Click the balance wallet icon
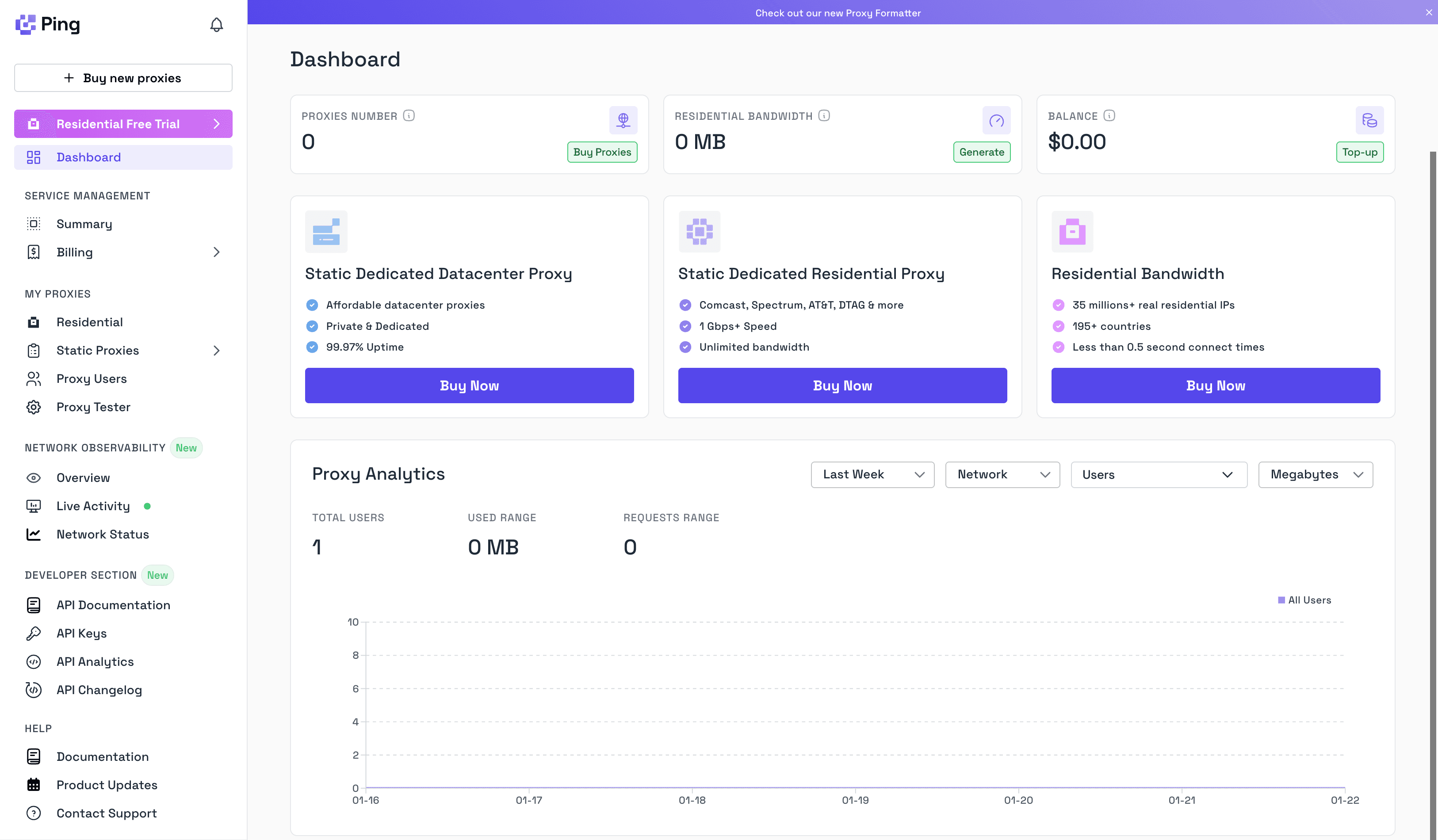This screenshot has width=1438, height=840. 1369,120
